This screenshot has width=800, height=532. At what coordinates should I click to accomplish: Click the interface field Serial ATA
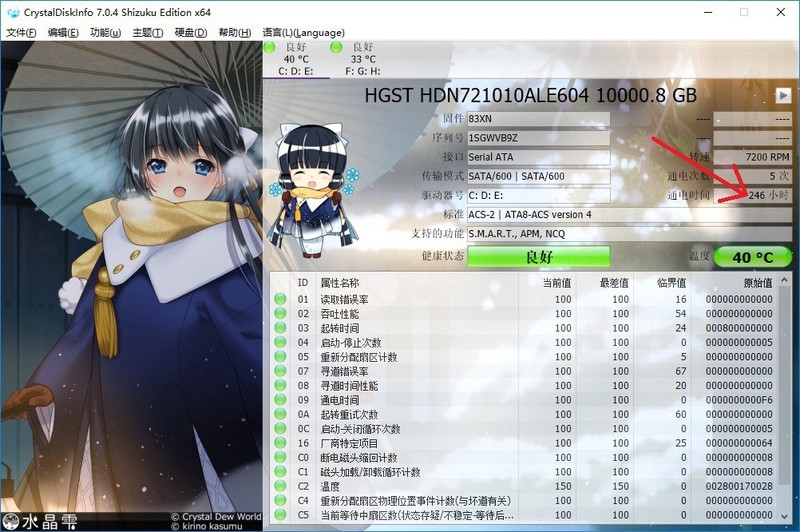click(x=539, y=157)
